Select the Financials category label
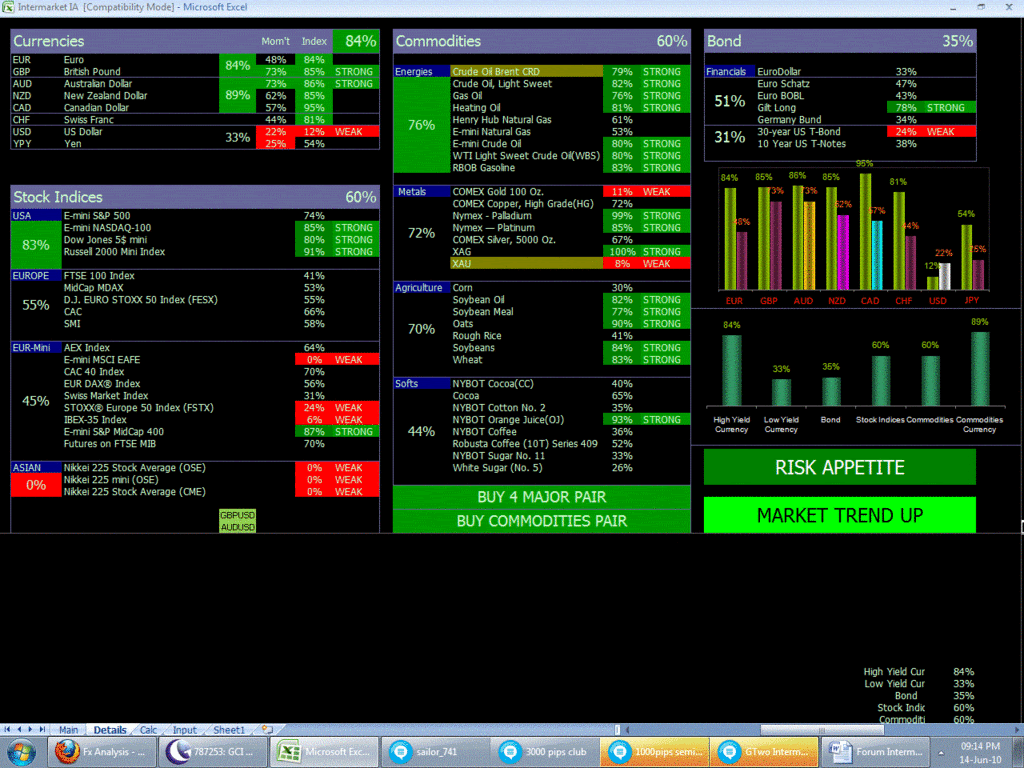This screenshot has height=768, width=1024. click(x=729, y=72)
